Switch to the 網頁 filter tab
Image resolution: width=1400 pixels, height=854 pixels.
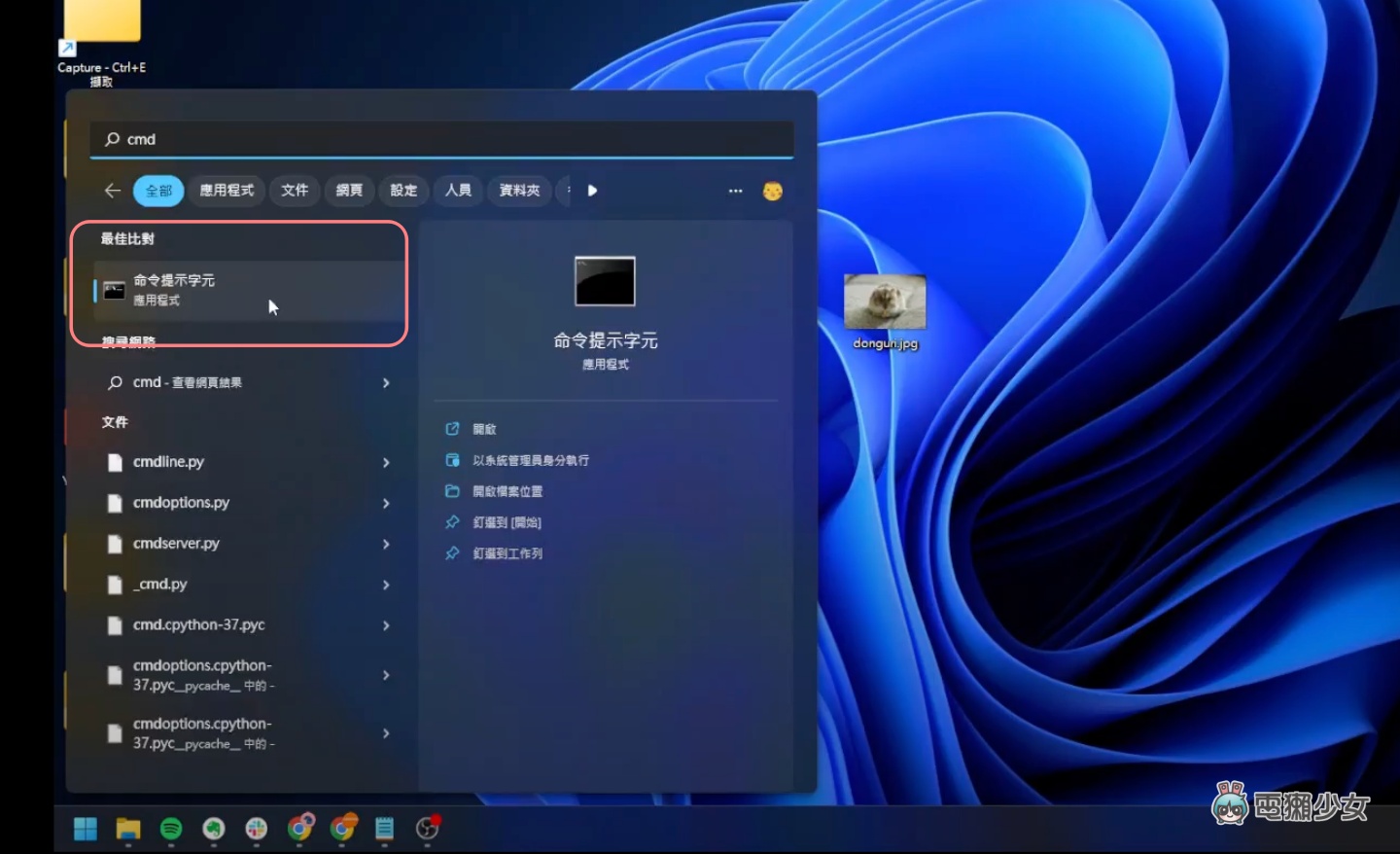pyautogui.click(x=349, y=191)
